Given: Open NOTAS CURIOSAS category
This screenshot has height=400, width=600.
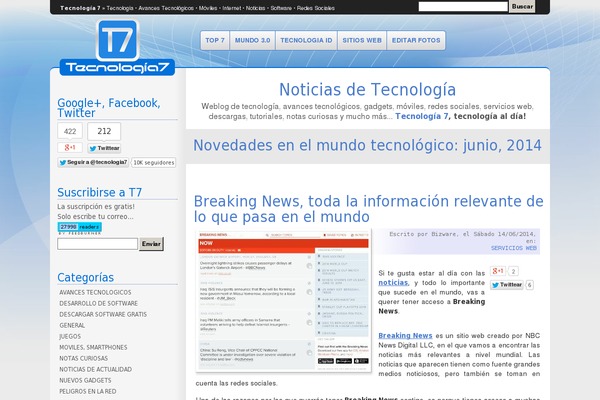Looking at the screenshot, I should click(x=83, y=359).
